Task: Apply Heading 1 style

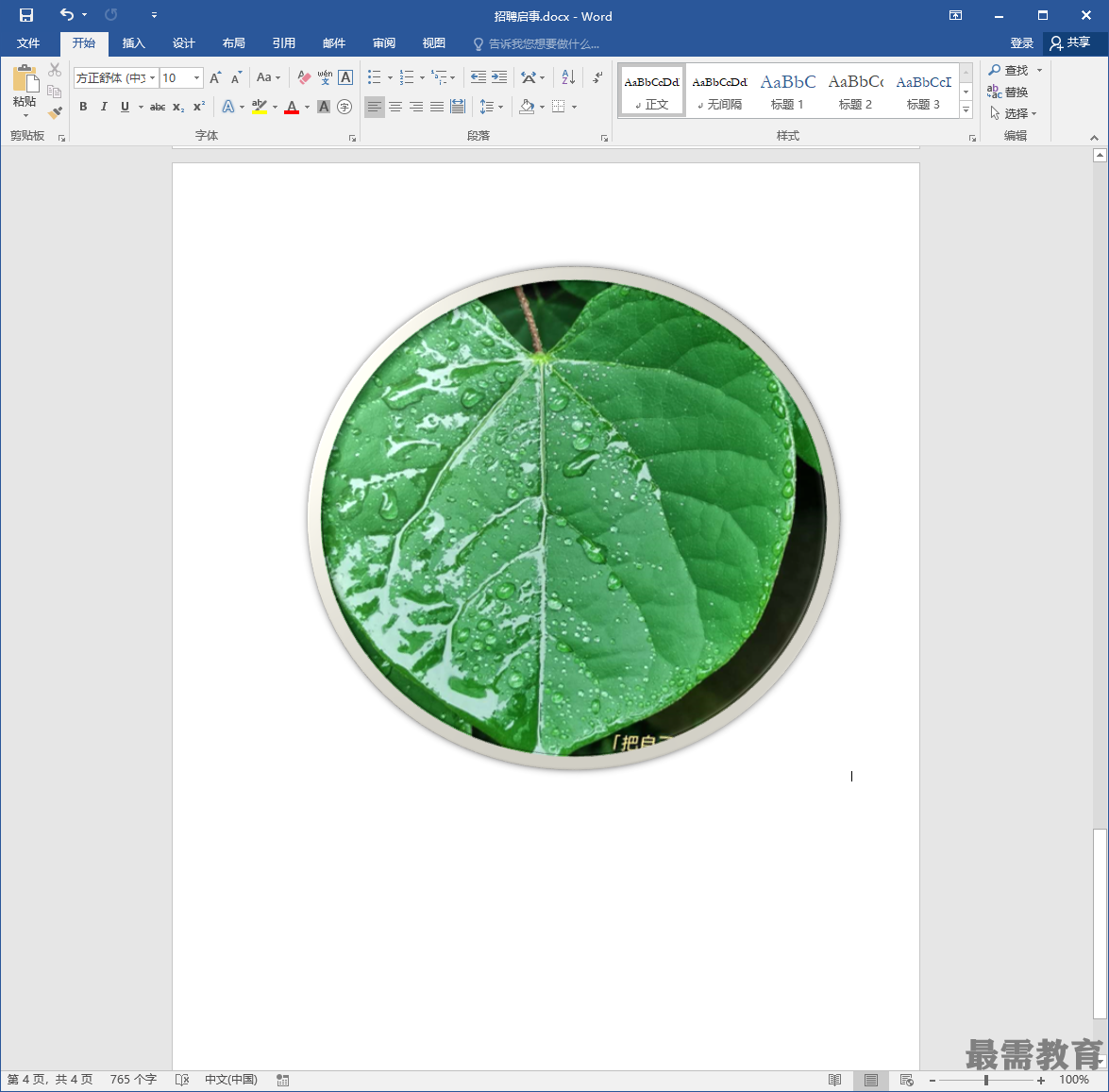Action: tap(787, 91)
